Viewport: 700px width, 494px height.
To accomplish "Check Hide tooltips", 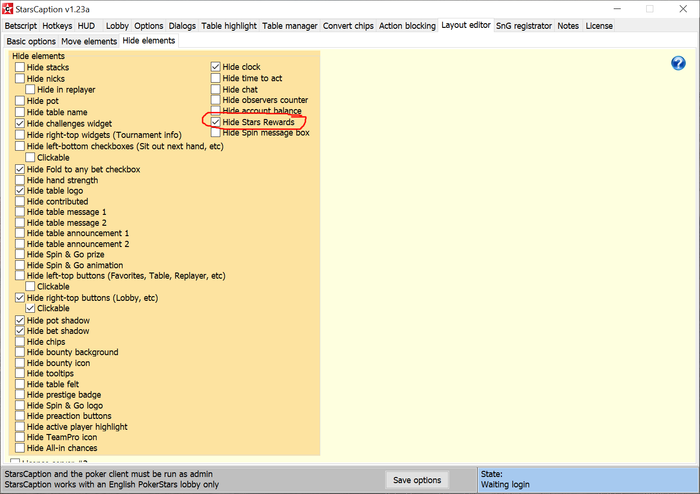I will [x=20, y=374].
